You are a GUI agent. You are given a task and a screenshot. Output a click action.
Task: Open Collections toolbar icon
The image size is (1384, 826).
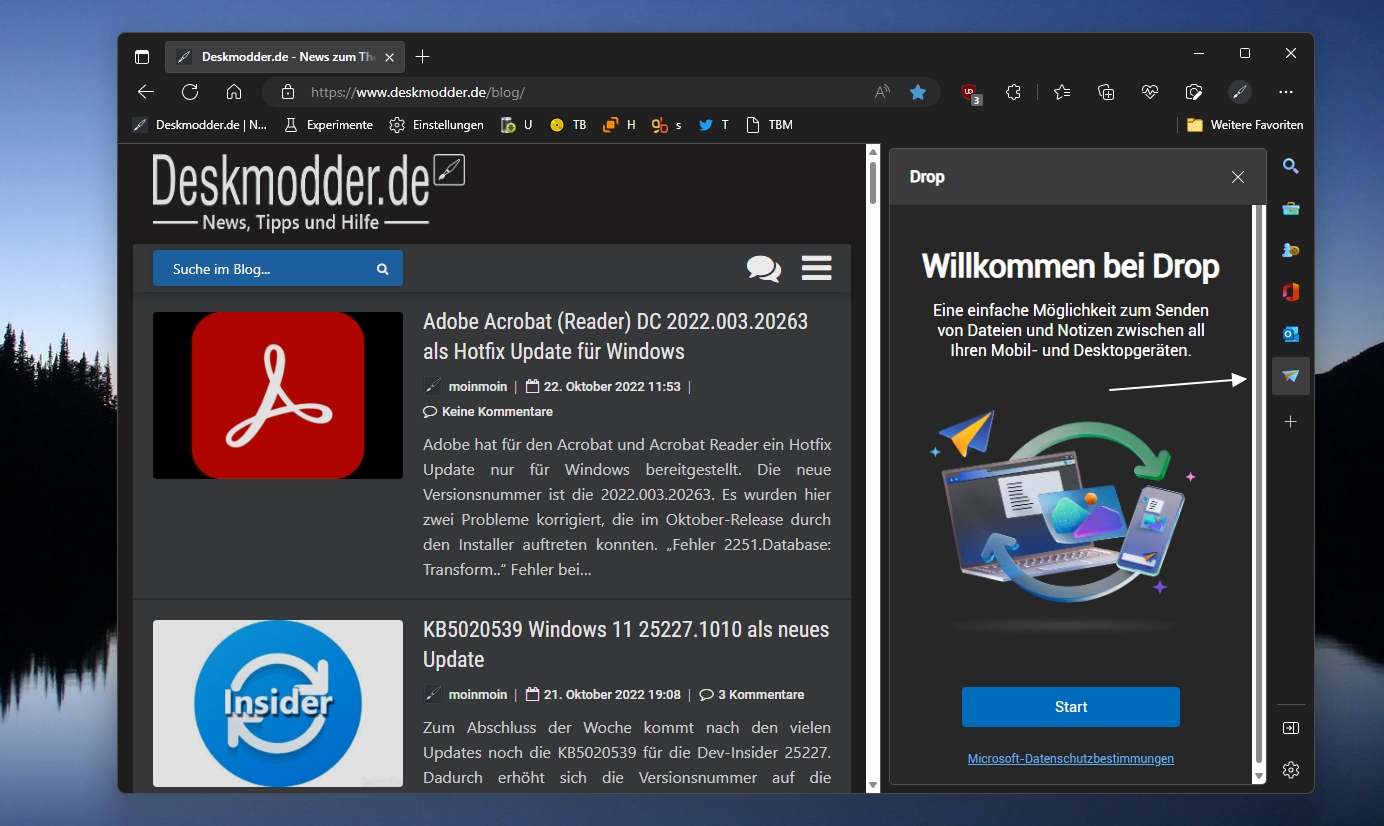point(1106,92)
